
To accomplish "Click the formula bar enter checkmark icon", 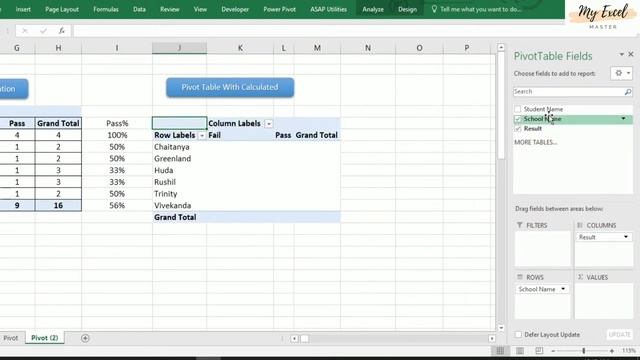I will [43, 31].
